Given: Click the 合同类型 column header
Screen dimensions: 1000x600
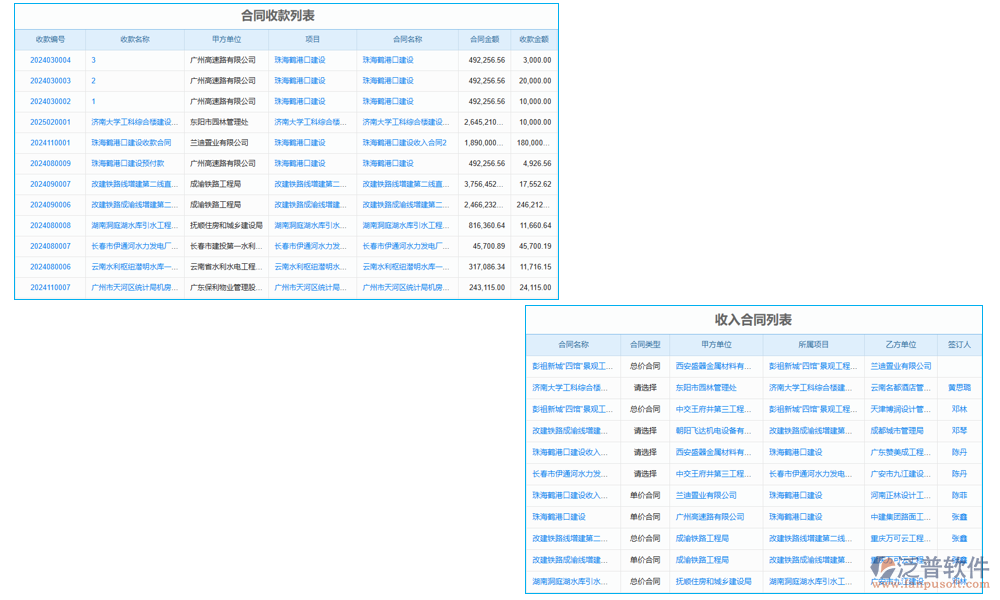Looking at the screenshot, I should pyautogui.click(x=645, y=344).
